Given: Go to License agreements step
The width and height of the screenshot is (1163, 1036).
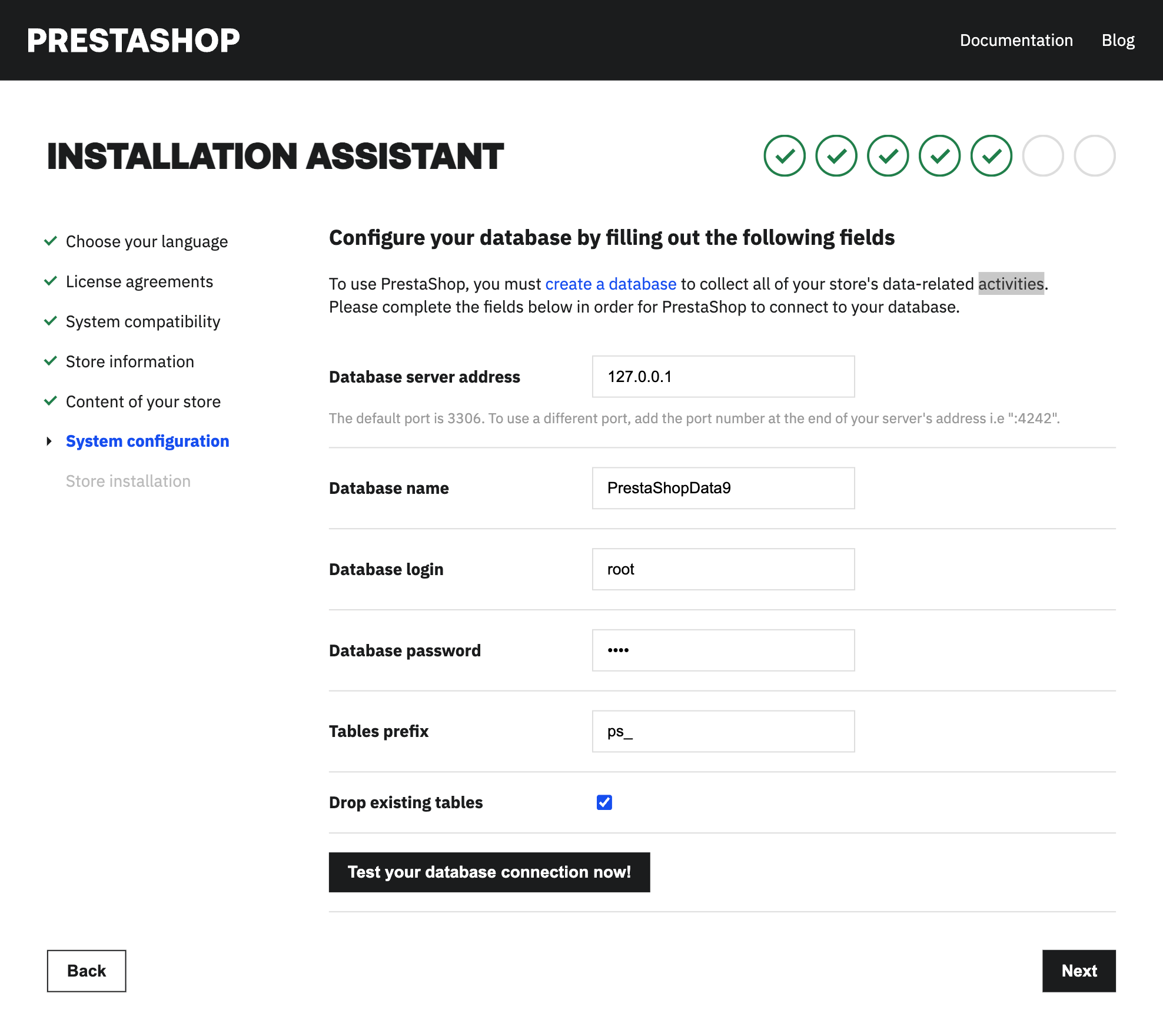Looking at the screenshot, I should coord(139,281).
